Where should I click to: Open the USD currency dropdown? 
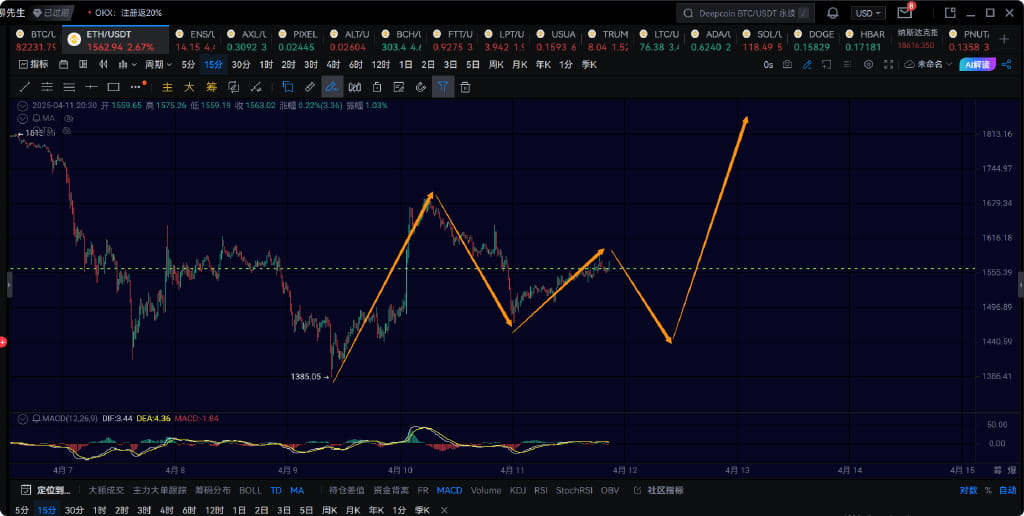pos(868,13)
